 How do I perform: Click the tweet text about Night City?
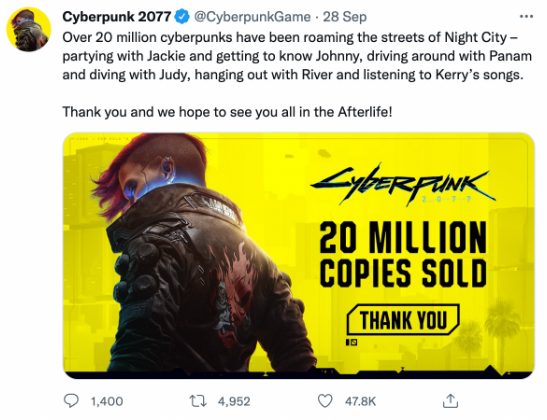[297, 56]
